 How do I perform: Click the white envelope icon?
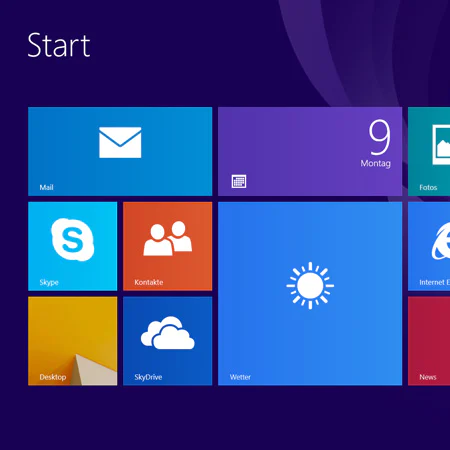pyautogui.click(x=120, y=142)
